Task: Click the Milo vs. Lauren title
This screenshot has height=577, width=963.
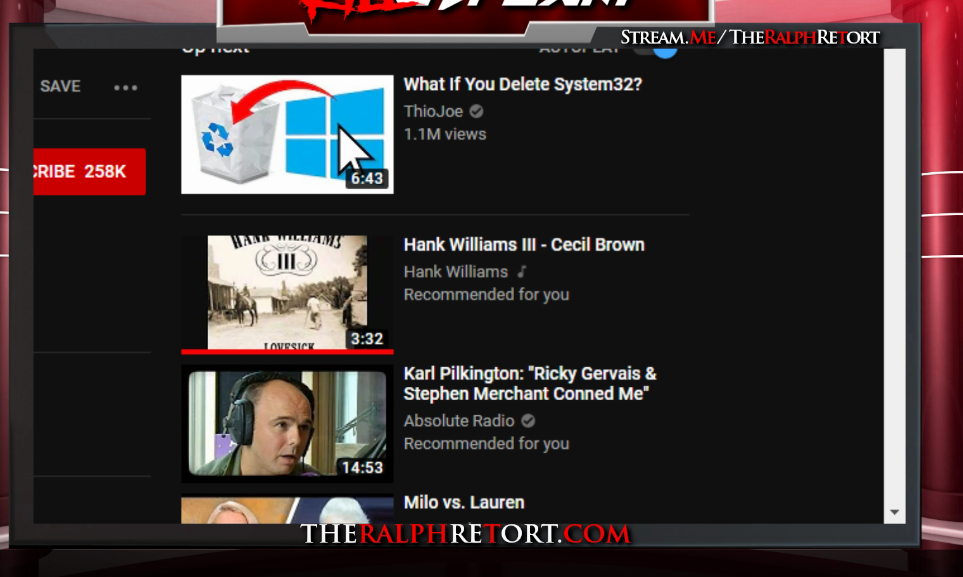Action: [x=464, y=503]
